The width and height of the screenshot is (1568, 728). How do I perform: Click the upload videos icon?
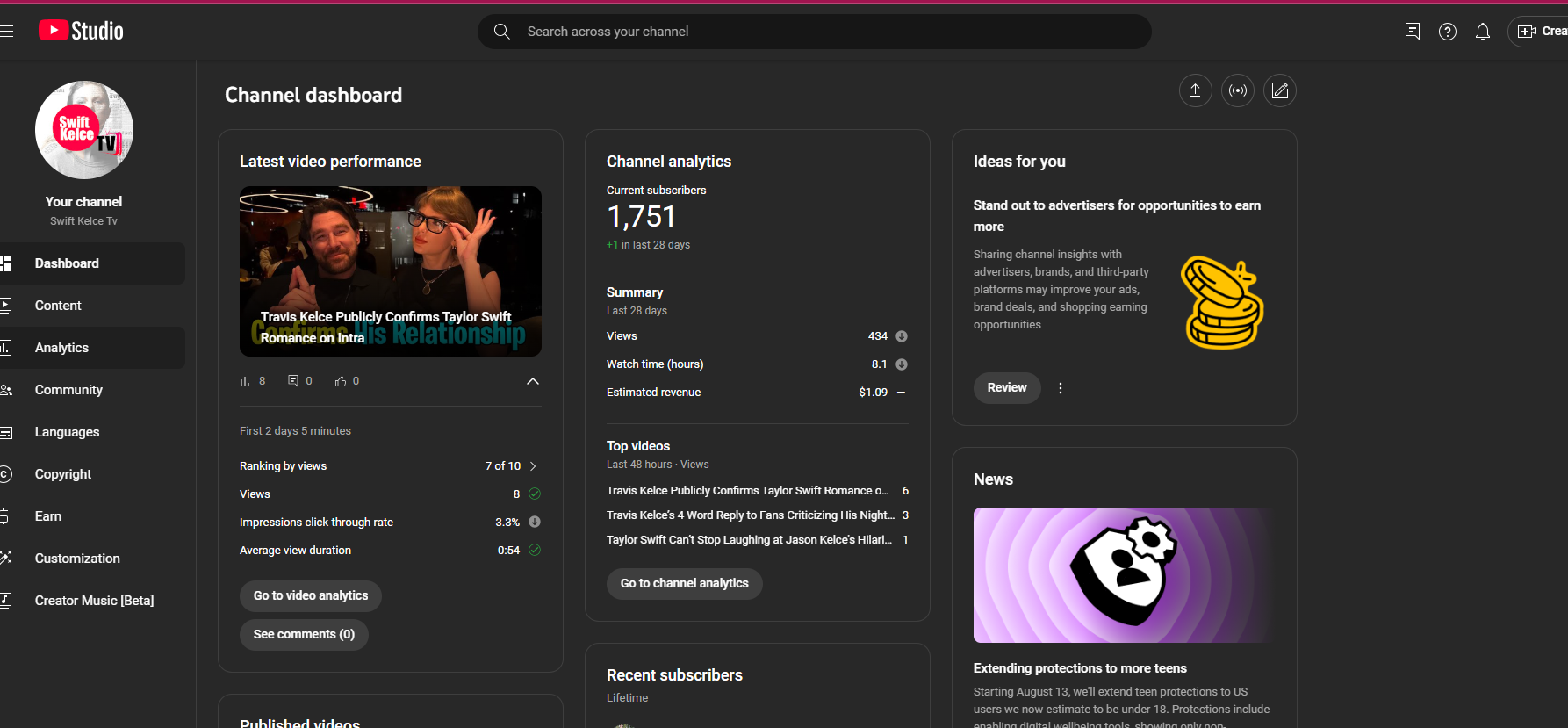[1195, 90]
